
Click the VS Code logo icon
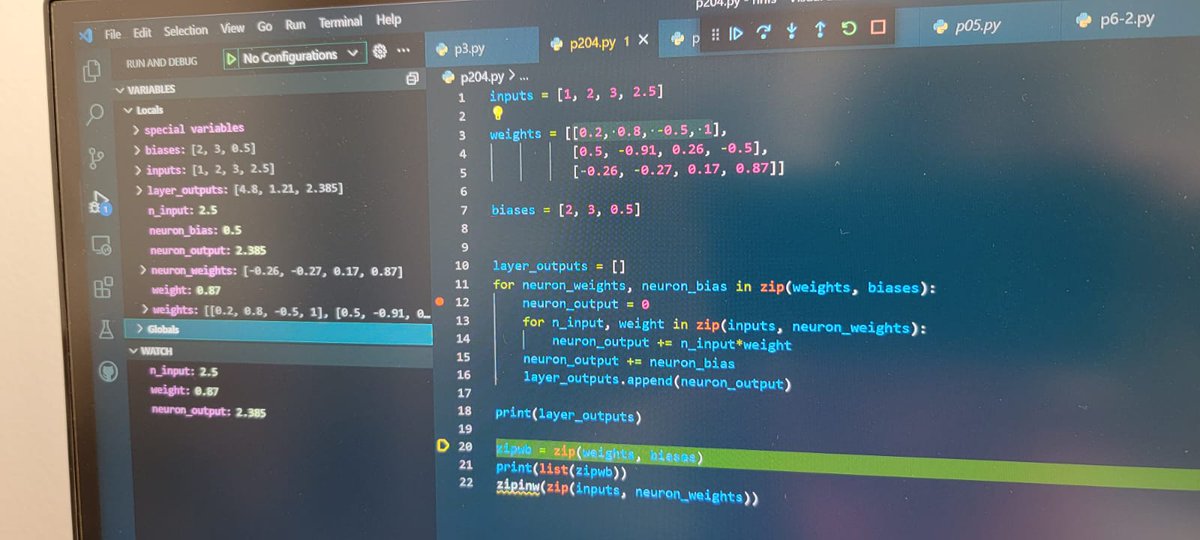coord(85,34)
